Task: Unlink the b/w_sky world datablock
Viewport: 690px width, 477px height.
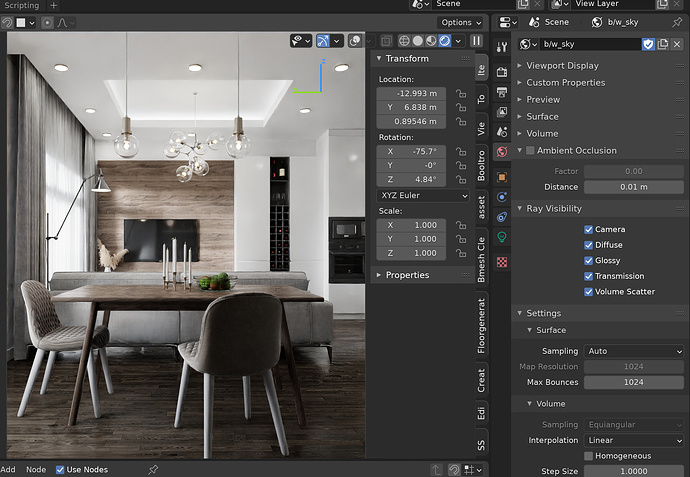Action: click(x=677, y=44)
